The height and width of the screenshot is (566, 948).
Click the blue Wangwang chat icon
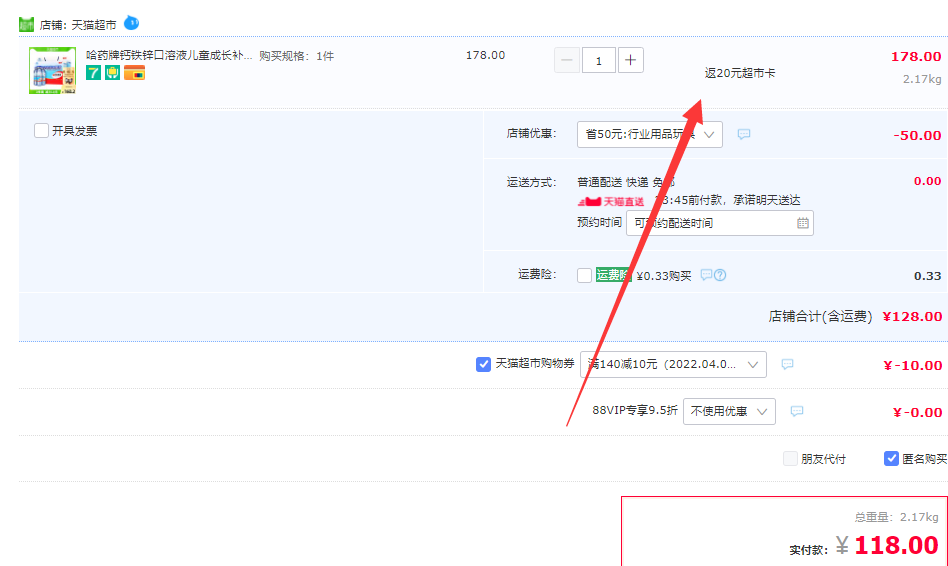tap(131, 23)
